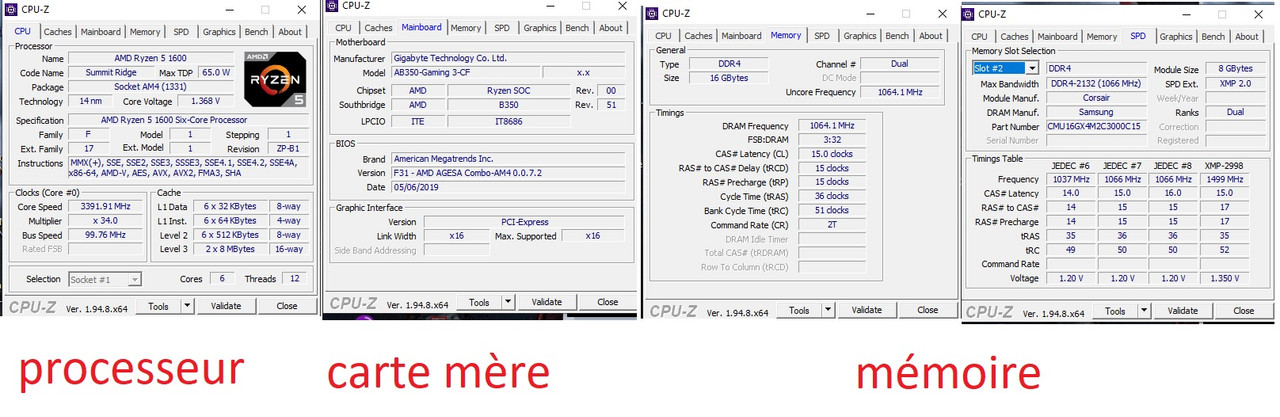Switch to Mainboard tab in CPU window
Image resolution: width=1280 pixels, height=417 pixels.
[x=101, y=32]
